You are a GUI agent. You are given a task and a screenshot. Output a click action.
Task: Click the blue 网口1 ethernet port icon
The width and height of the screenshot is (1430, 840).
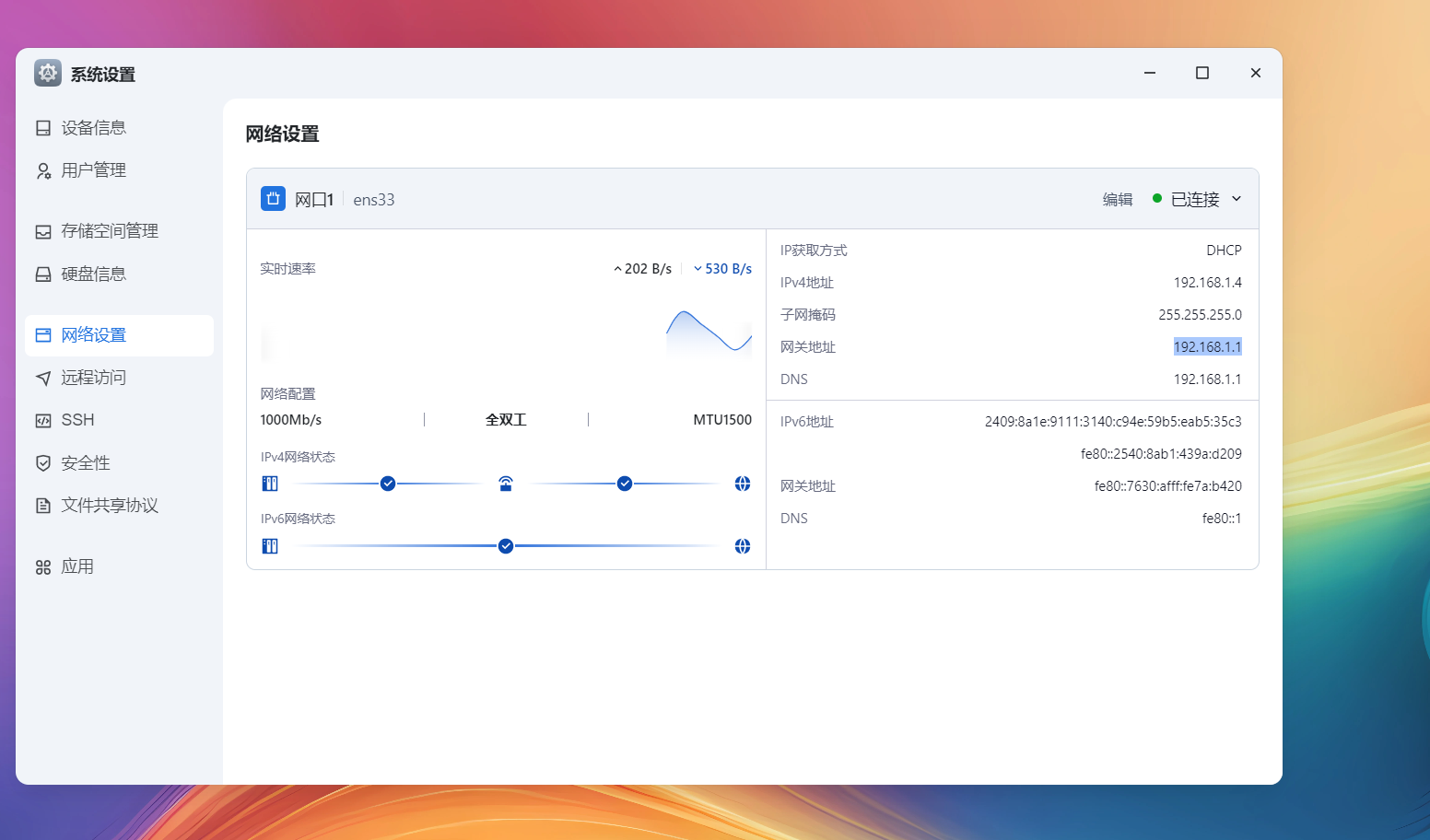pos(273,199)
